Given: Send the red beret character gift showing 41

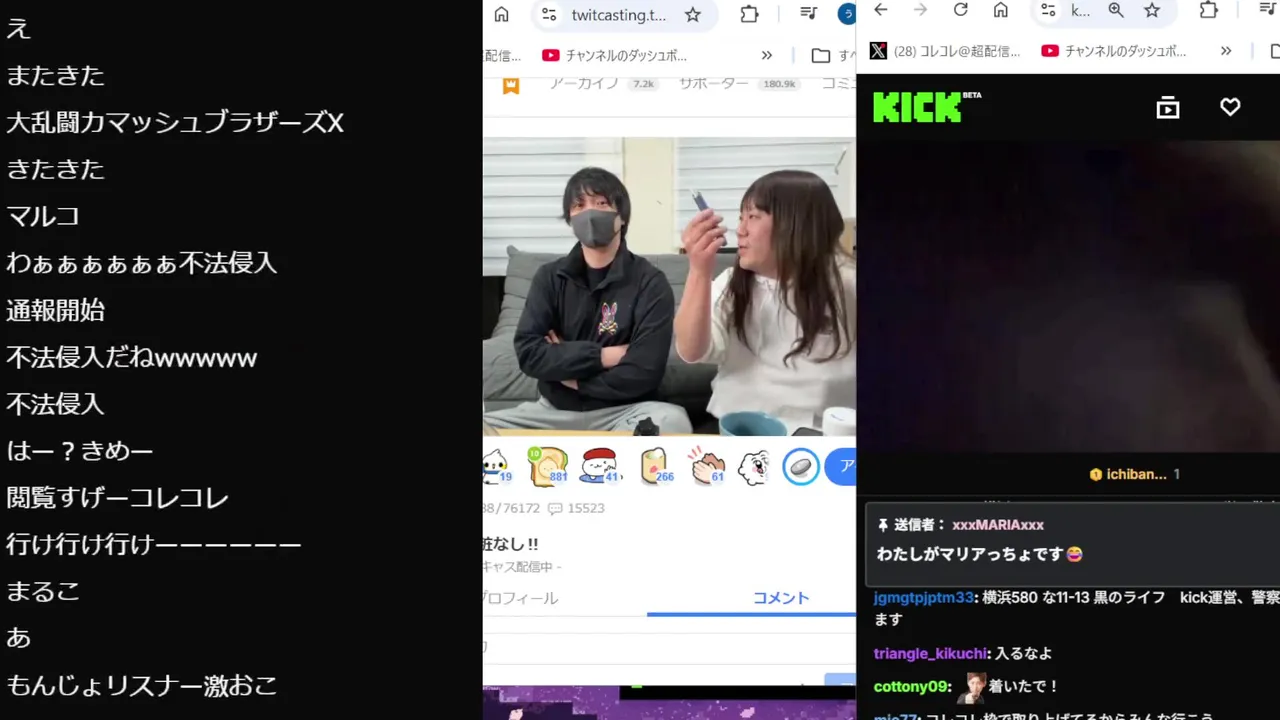Looking at the screenshot, I should pos(600,466).
